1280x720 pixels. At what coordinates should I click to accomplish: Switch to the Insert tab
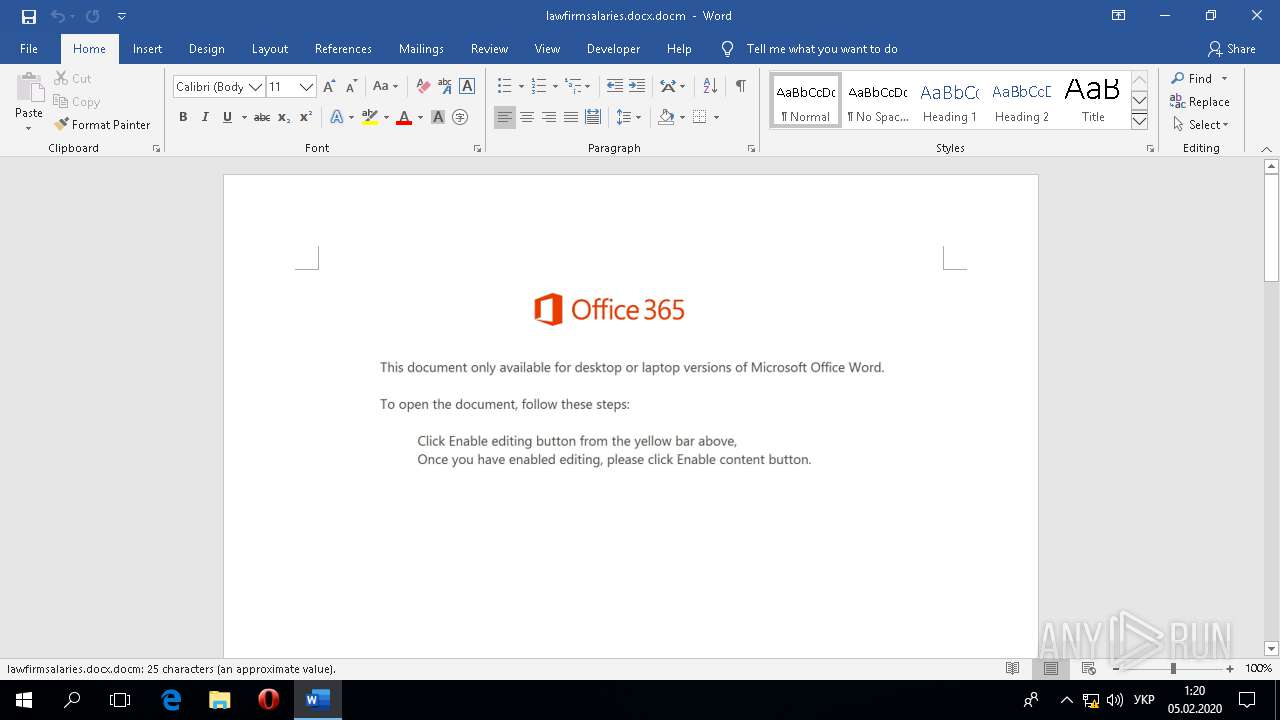[147, 49]
